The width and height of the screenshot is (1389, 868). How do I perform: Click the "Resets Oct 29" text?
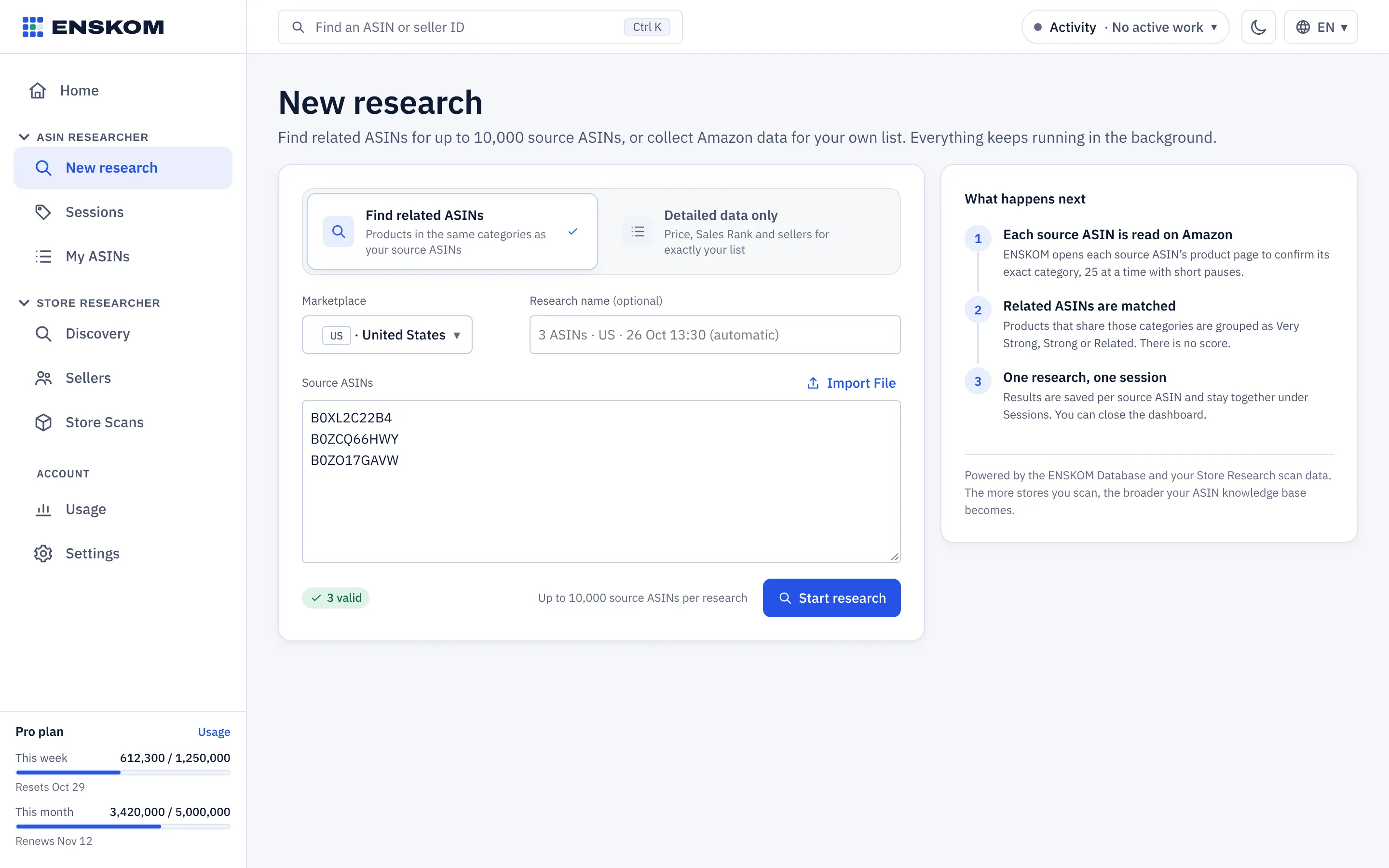[50, 787]
